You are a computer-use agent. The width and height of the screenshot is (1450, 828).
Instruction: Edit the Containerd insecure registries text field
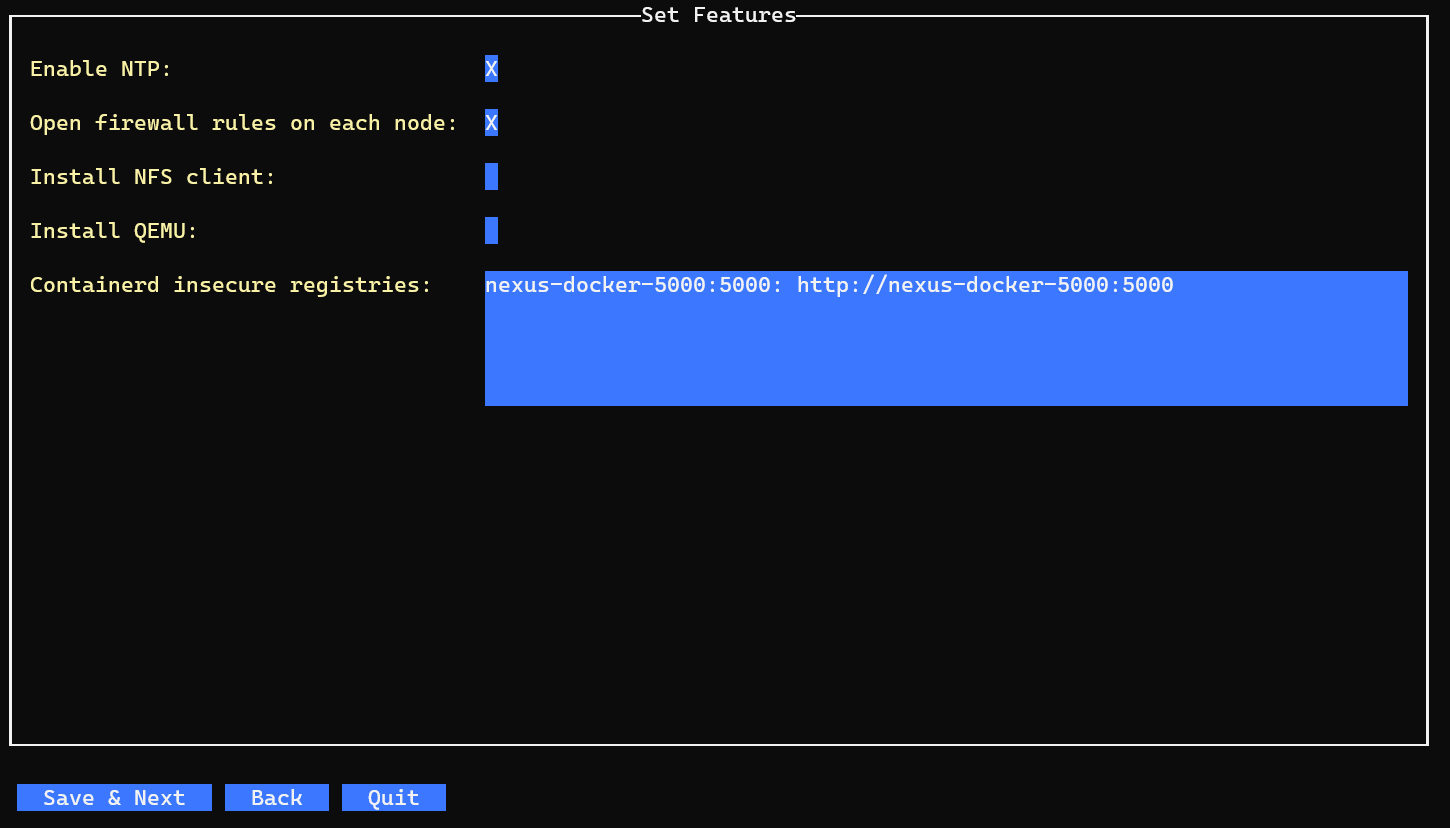point(946,338)
